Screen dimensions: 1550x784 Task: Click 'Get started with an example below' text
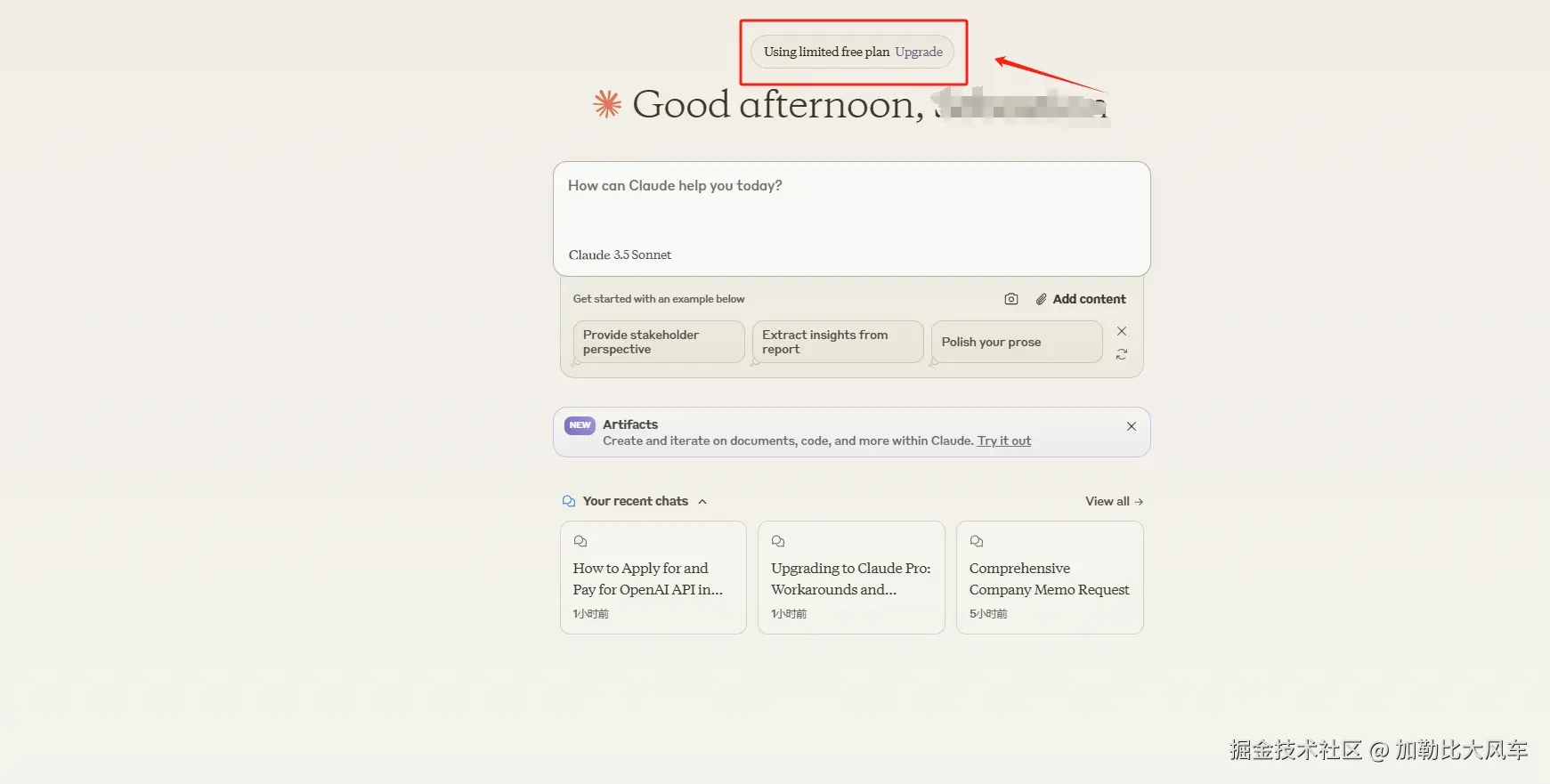point(659,299)
